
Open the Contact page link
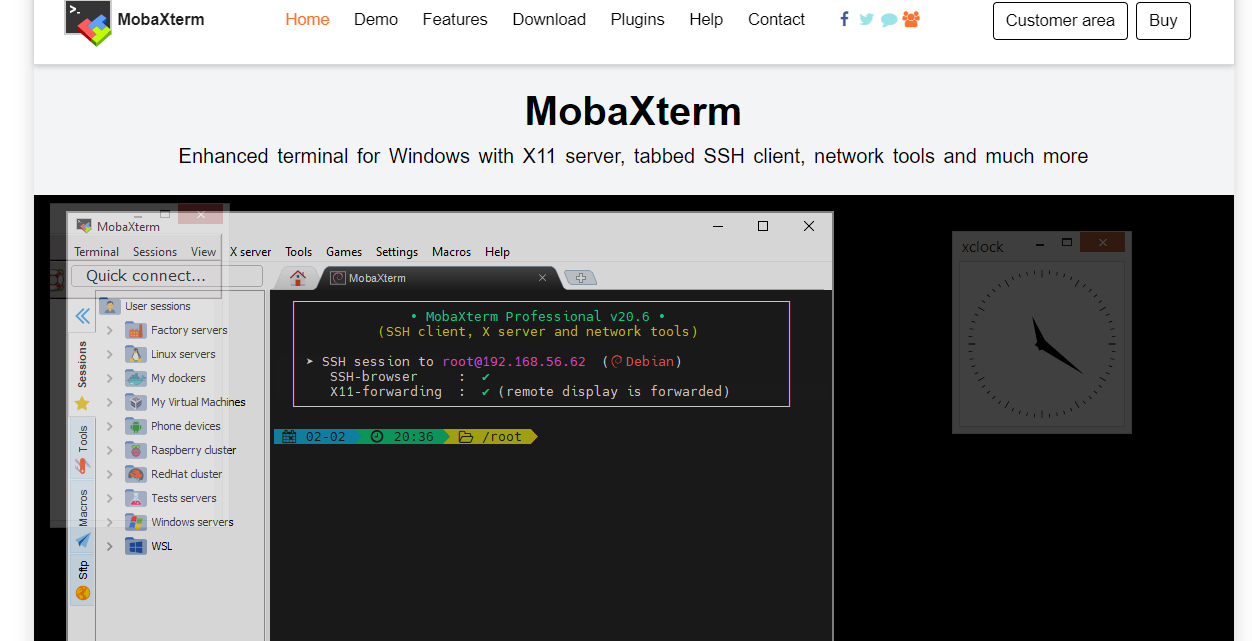pyautogui.click(x=776, y=19)
